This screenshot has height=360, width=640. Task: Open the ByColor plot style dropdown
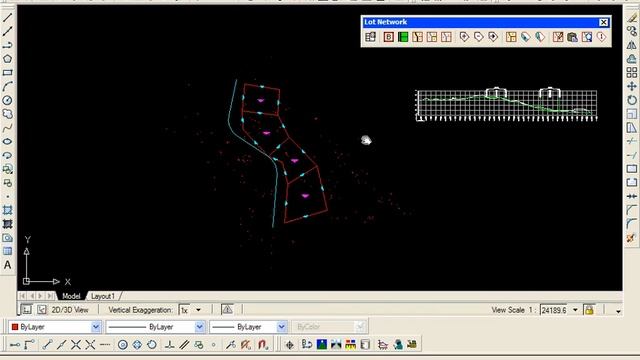(360, 327)
